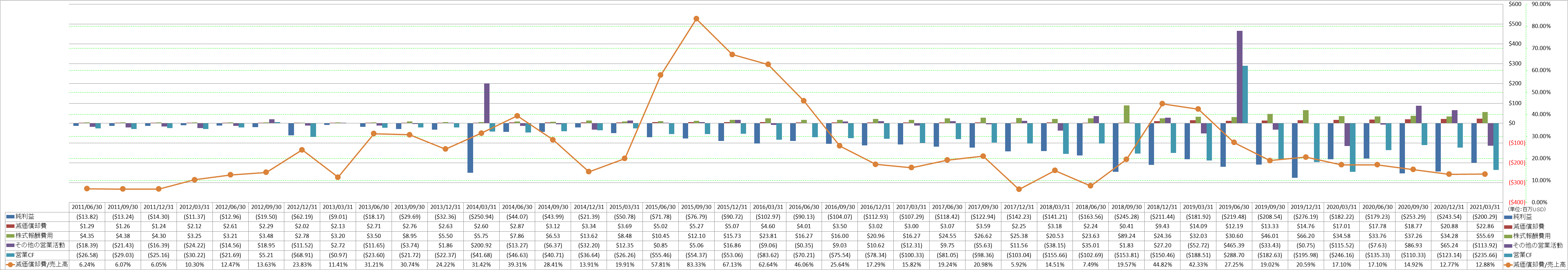The image size is (1568, 270).
Task: Select net income cell ($250.94)
Action: tap(481, 217)
